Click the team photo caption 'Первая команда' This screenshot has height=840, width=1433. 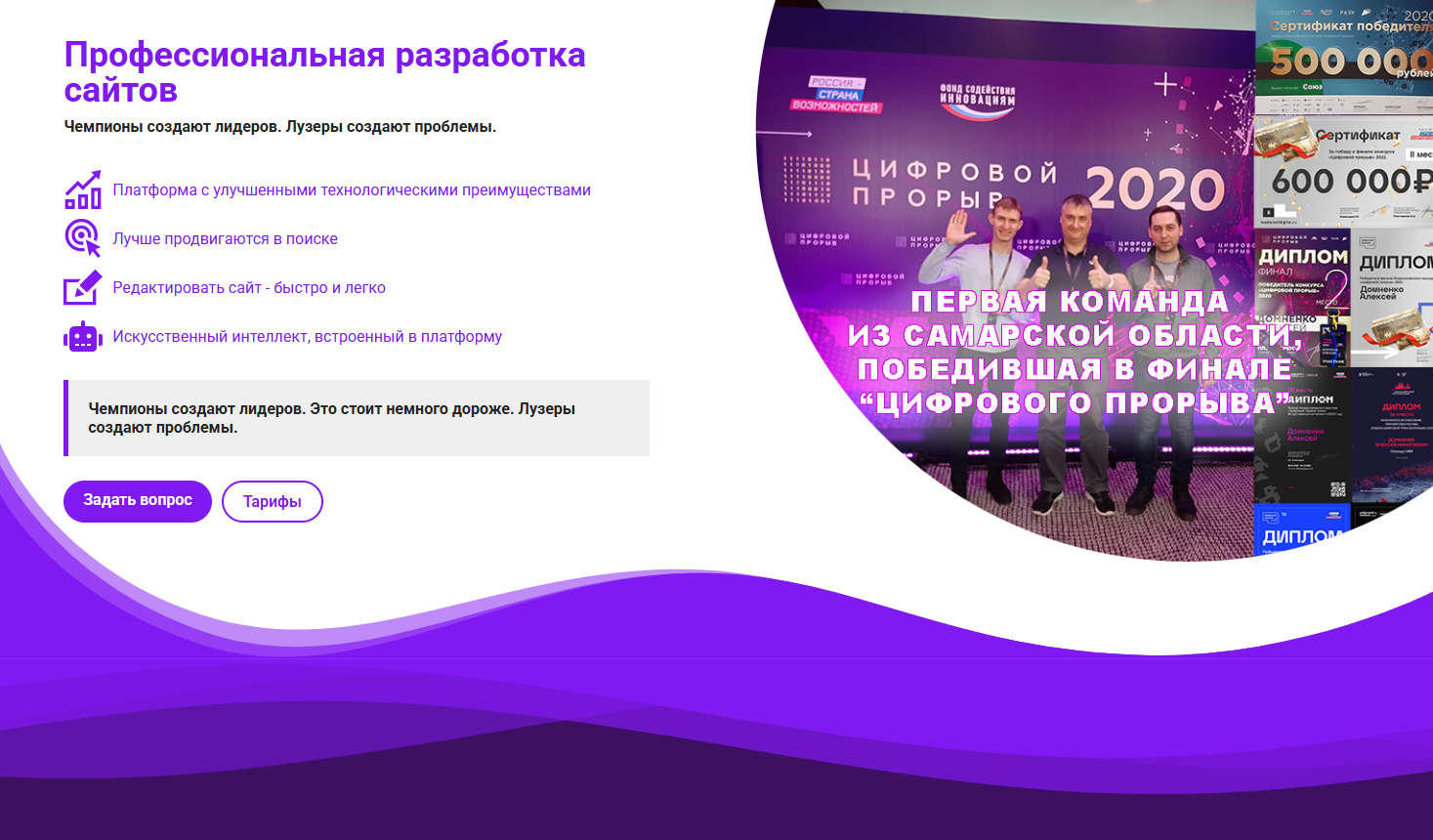click(x=1070, y=302)
